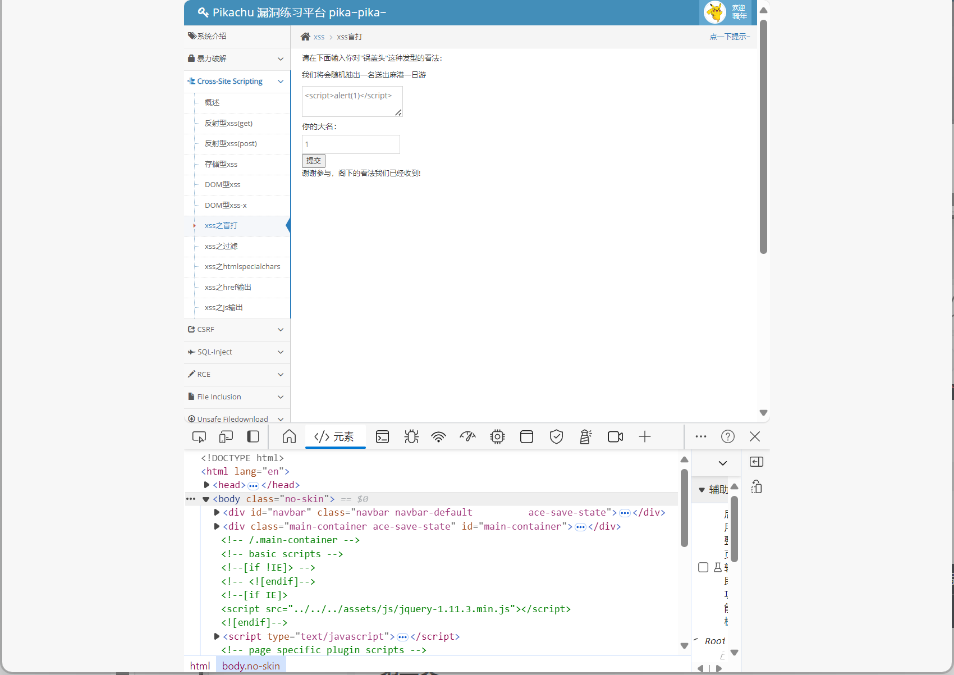Open xss之盲打 lesson
Screen dimensions: 954x675
pos(221,225)
